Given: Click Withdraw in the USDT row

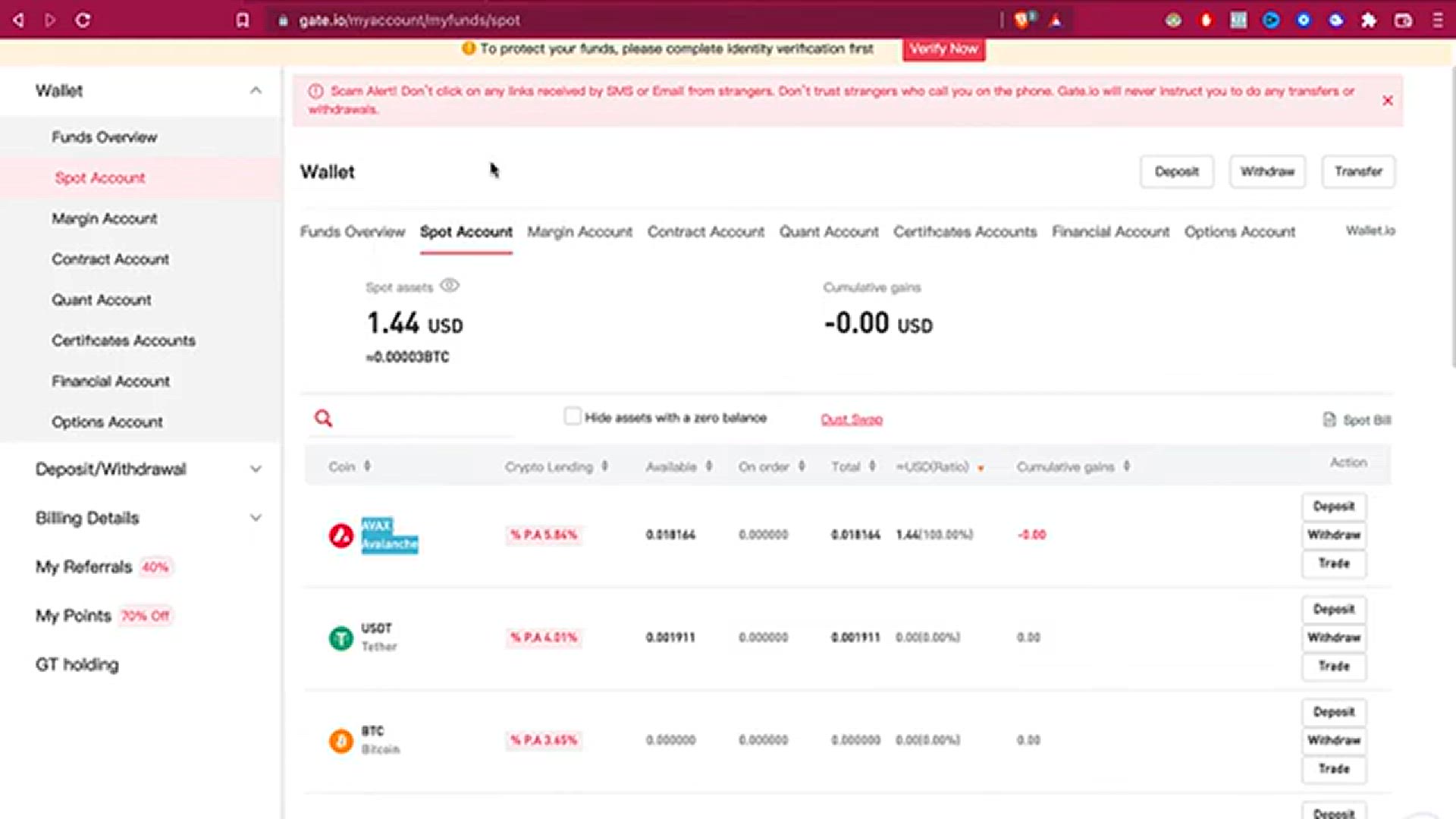Looking at the screenshot, I should coord(1334,638).
